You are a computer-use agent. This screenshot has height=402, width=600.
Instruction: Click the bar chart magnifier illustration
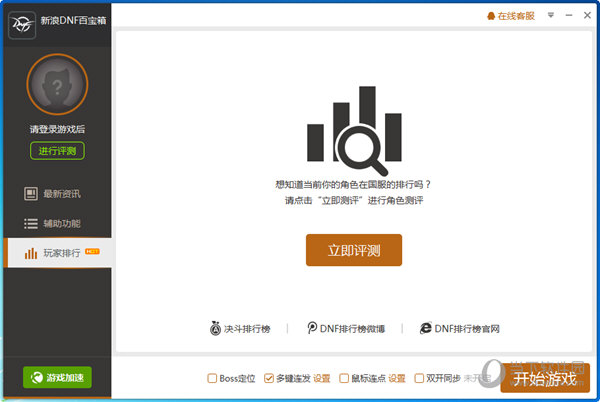click(x=354, y=131)
